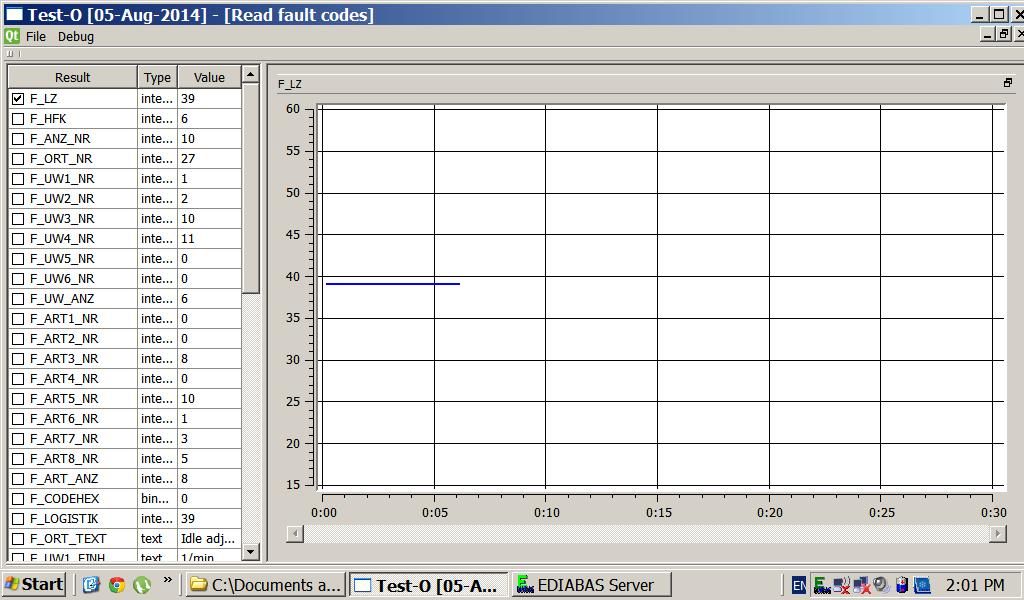Click the Start button
Screen dimensions: 1024x600
[34, 585]
